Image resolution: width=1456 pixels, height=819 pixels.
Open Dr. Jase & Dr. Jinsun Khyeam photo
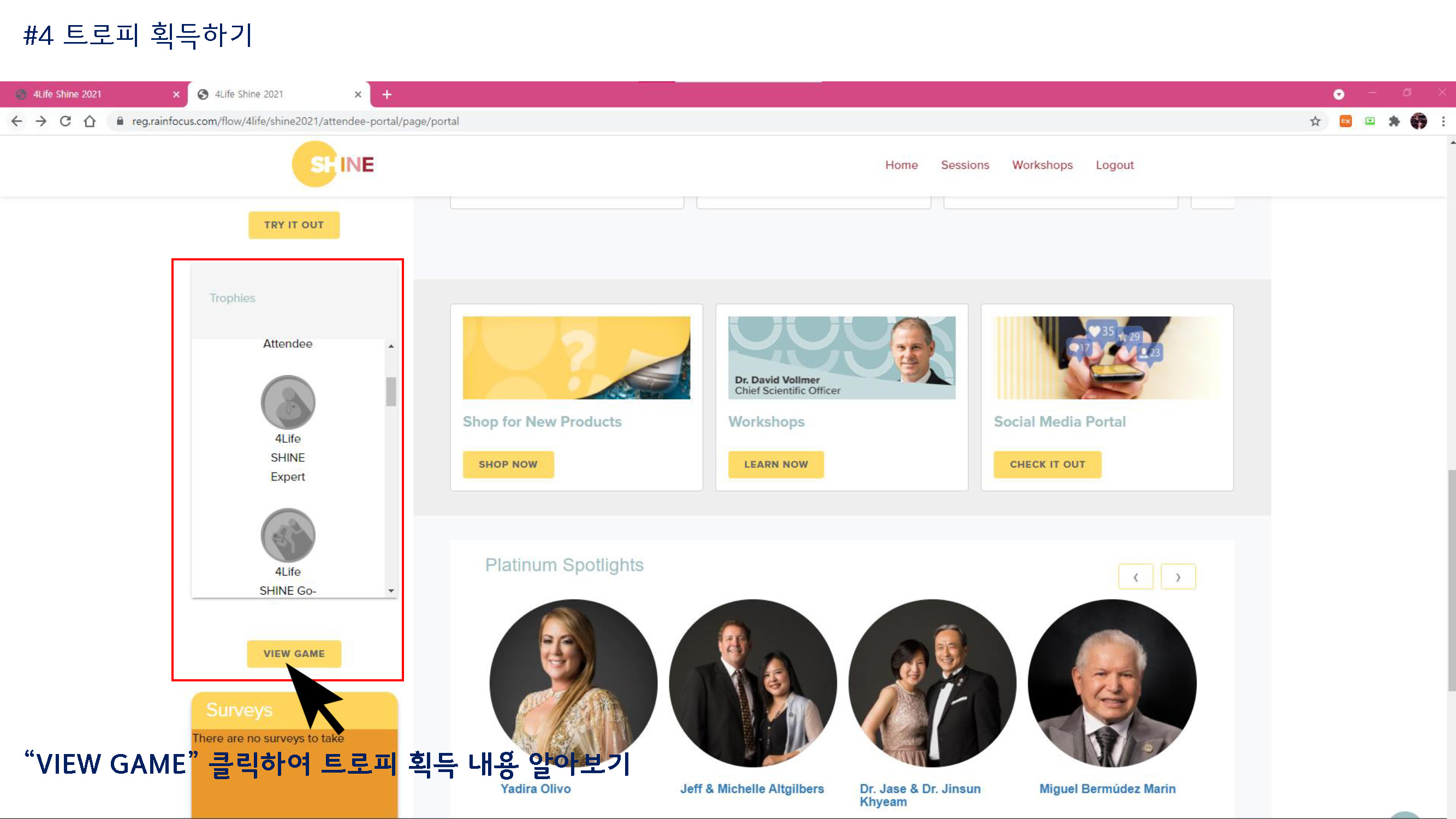point(931,683)
